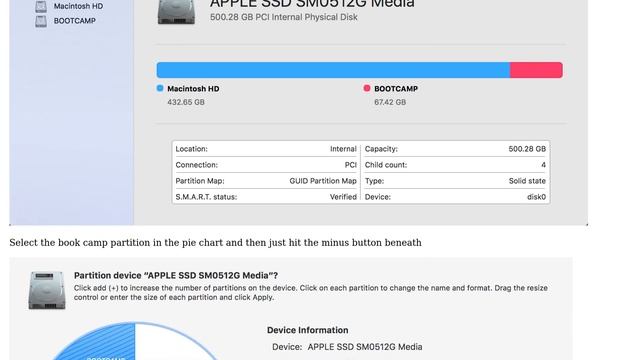The width and height of the screenshot is (640, 360).
Task: Click the Type Solid state value
Action: pos(527,181)
